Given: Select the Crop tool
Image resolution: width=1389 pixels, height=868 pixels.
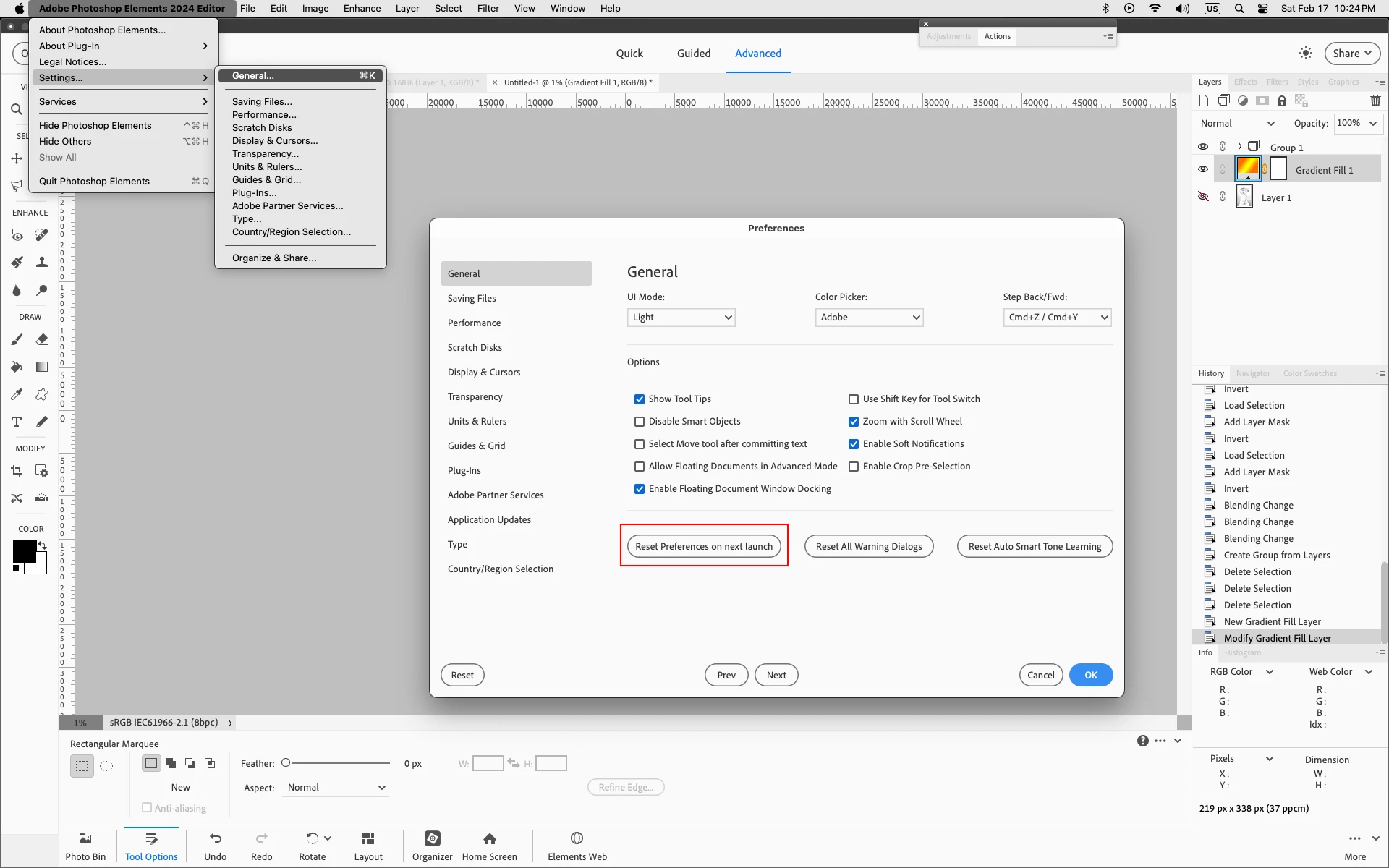Looking at the screenshot, I should [17, 472].
